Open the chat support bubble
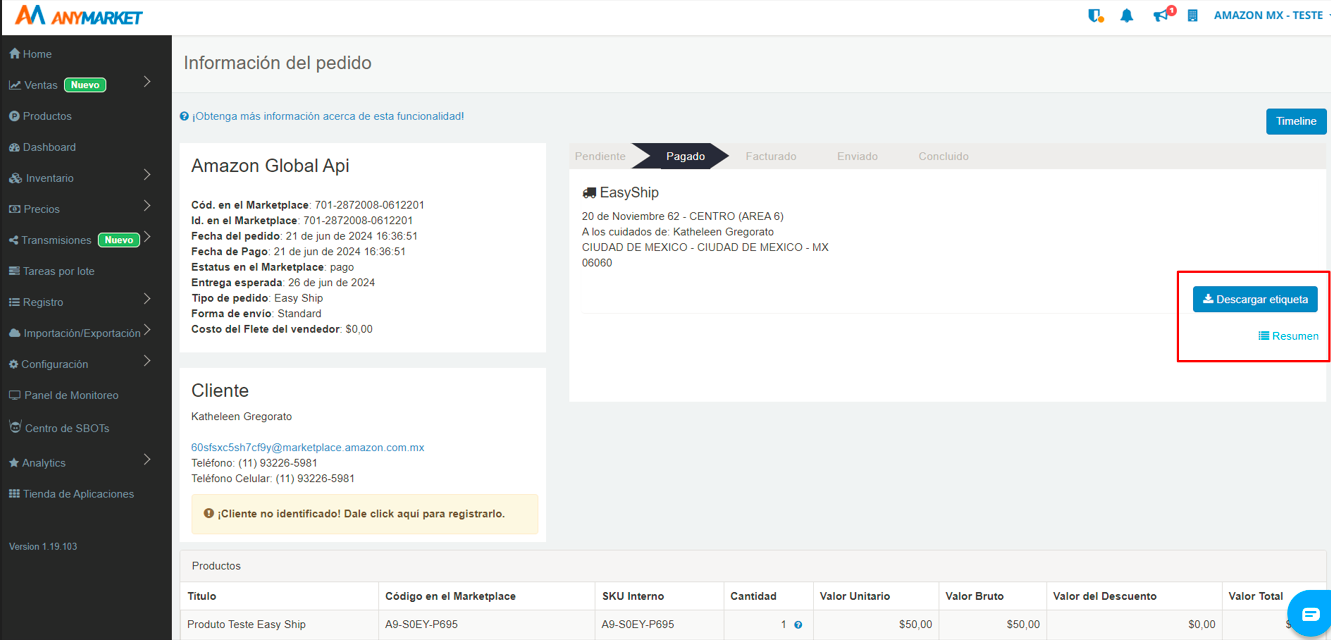Image resolution: width=1331 pixels, height=640 pixels. point(1310,613)
